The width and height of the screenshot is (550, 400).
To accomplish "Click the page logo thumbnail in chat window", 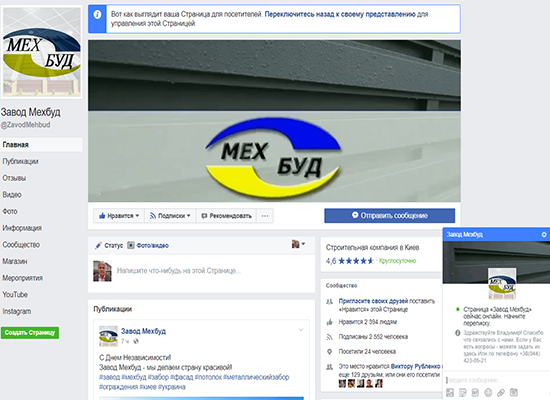I will (502, 284).
